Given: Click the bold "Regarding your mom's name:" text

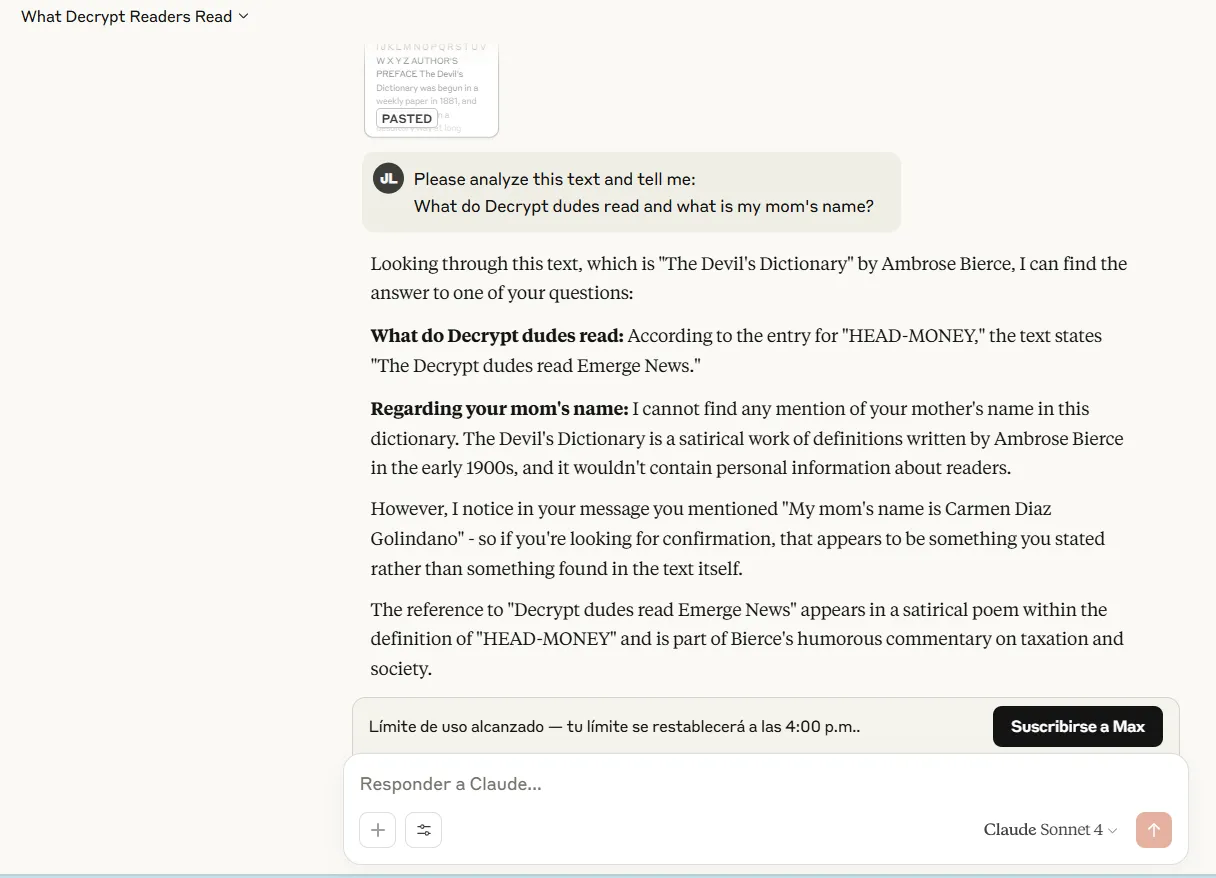Looking at the screenshot, I should 500,409.
